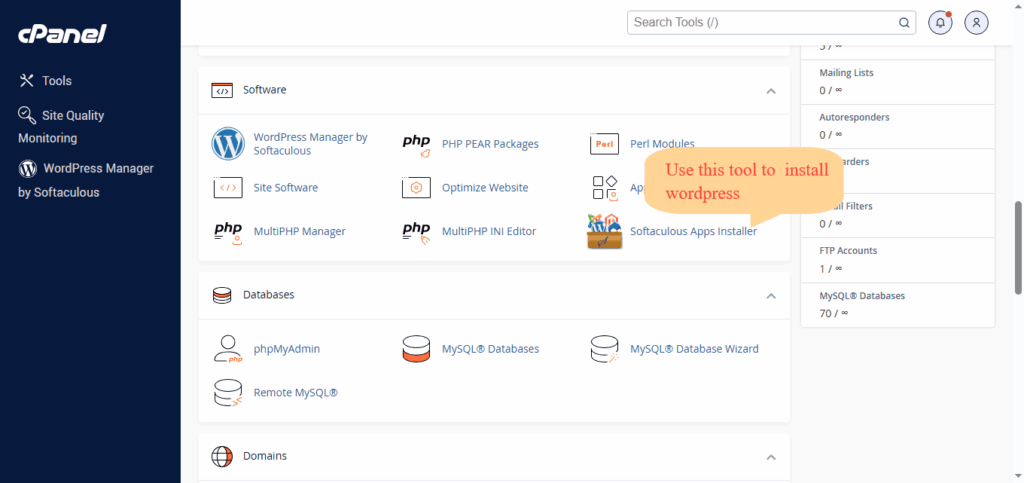Viewport: 1024px width, 483px height.
Task: Open Site Software
Action: (285, 187)
